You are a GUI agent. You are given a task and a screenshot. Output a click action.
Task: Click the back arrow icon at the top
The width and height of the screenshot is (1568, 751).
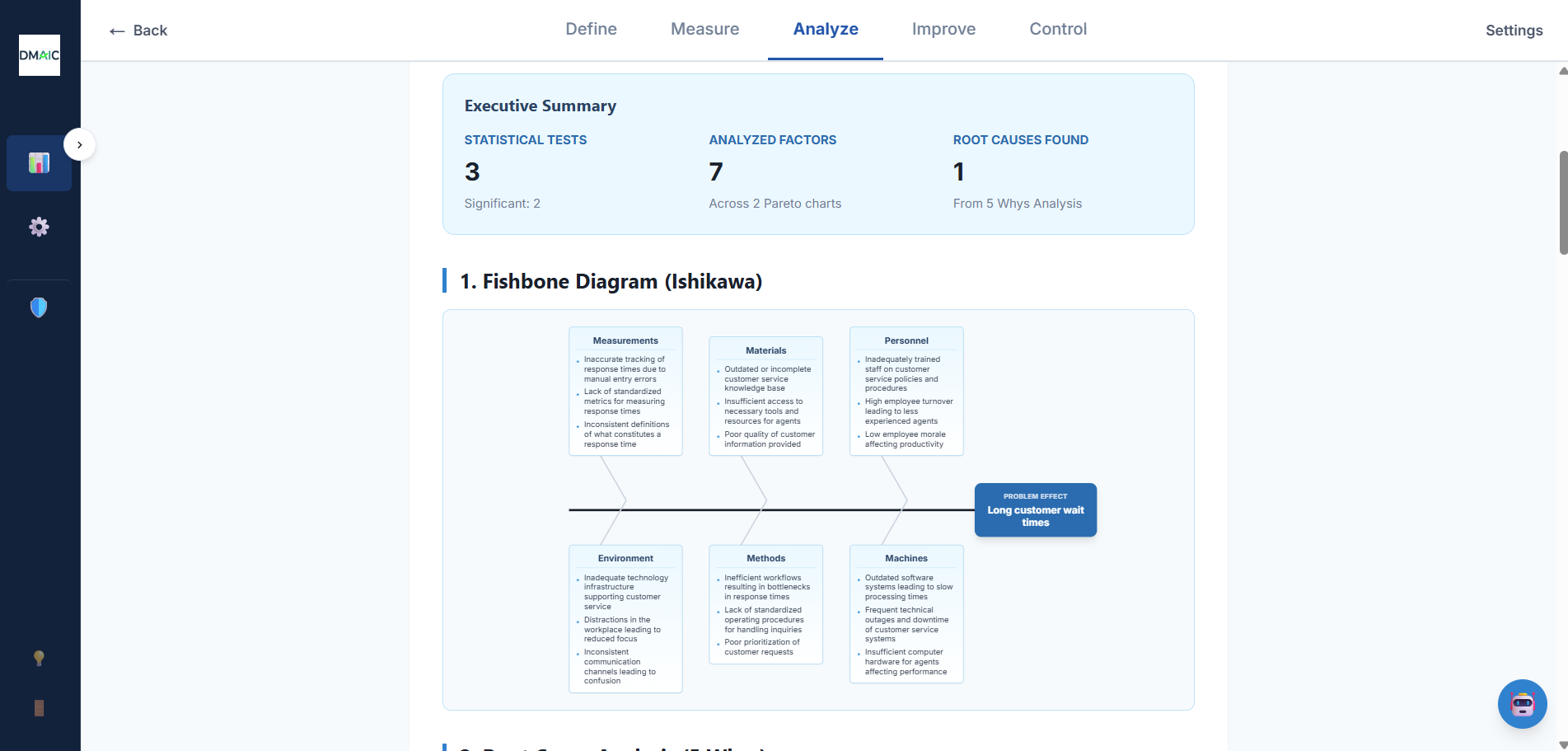coord(115,30)
